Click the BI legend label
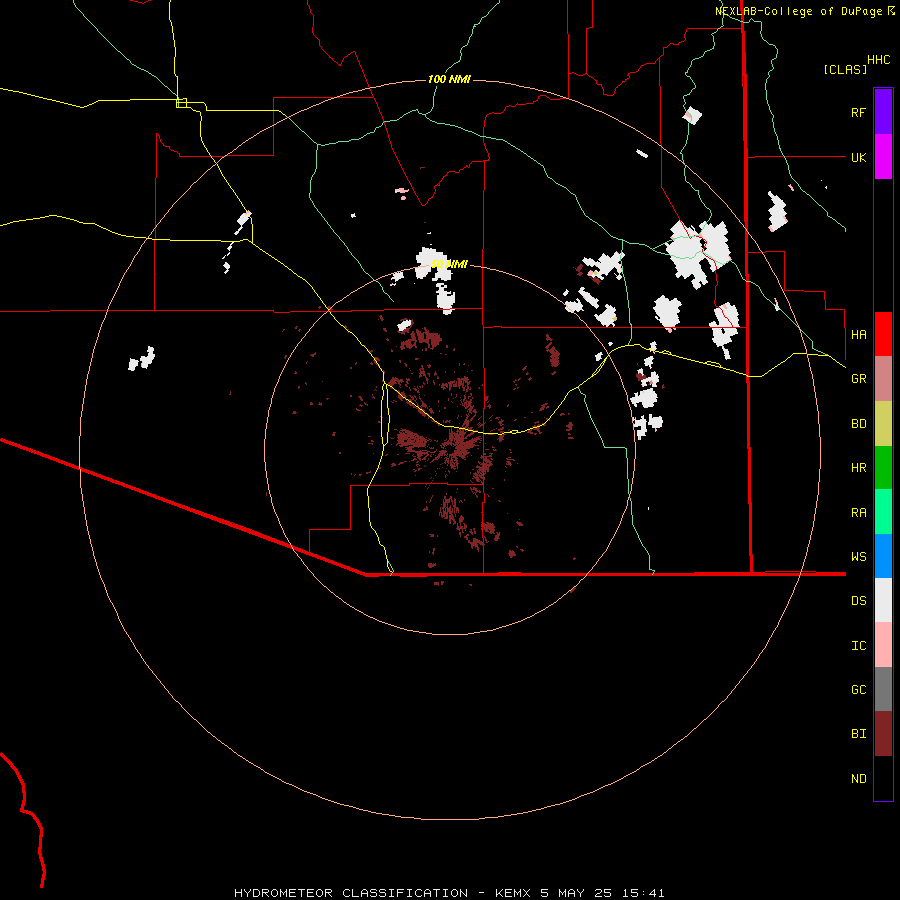The width and height of the screenshot is (900, 900). [858, 734]
